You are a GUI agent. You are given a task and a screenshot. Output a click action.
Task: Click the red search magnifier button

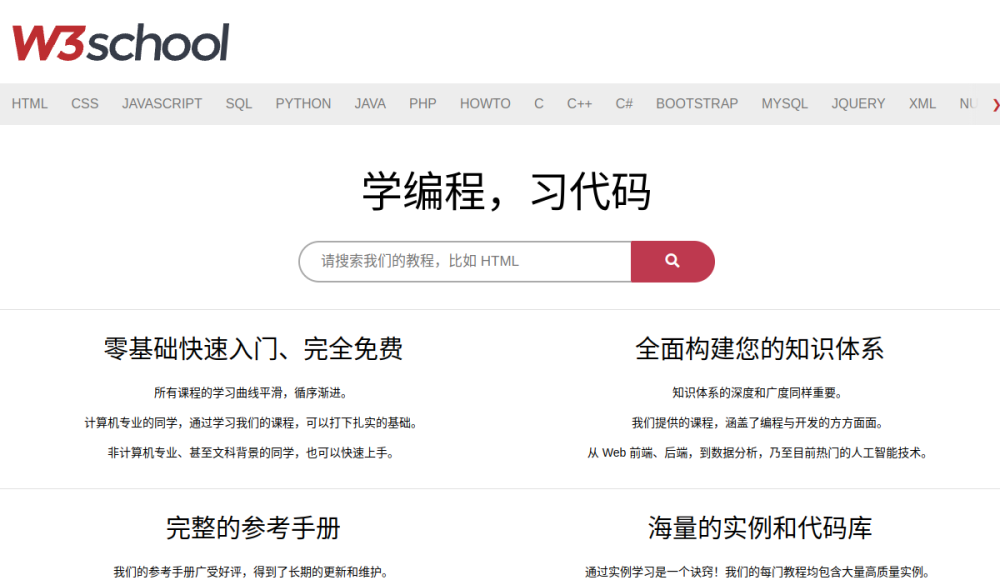(672, 262)
